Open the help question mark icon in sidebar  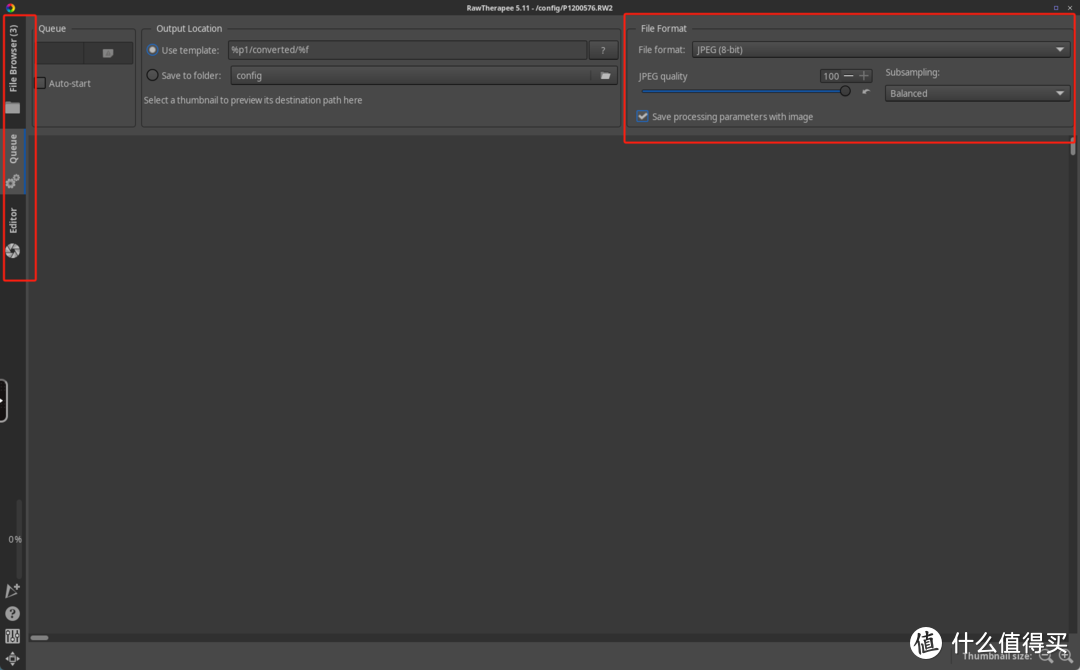13,613
